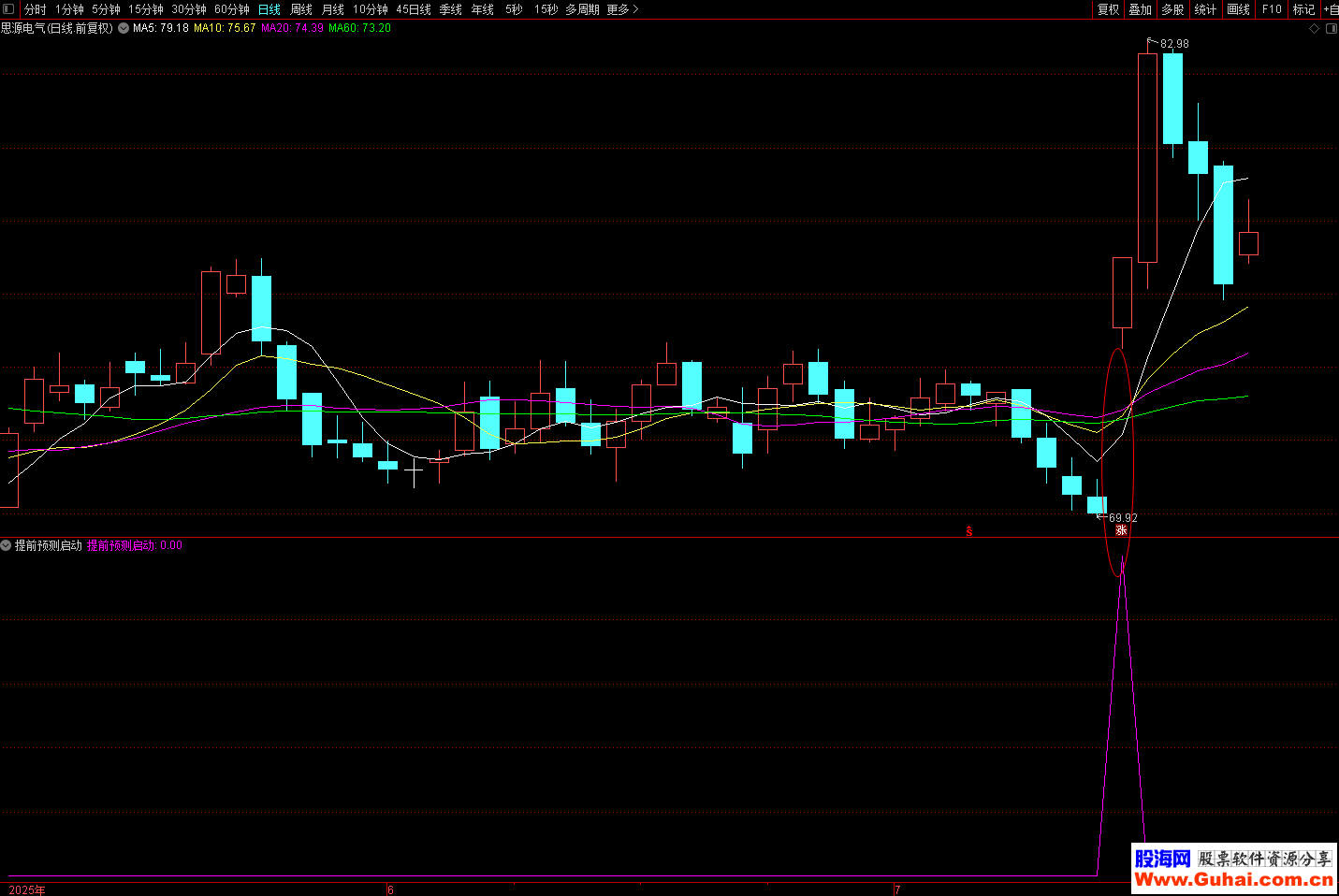Switch to 5分钟 period
Viewport: 1339px width, 896px height.
coord(106,9)
